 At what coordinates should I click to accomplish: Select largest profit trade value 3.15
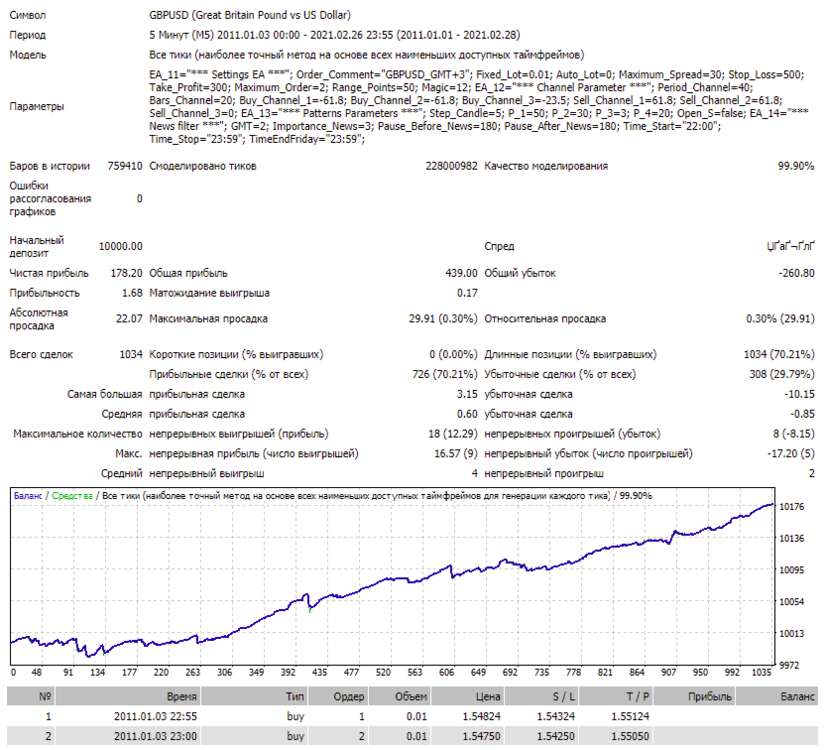click(x=467, y=394)
